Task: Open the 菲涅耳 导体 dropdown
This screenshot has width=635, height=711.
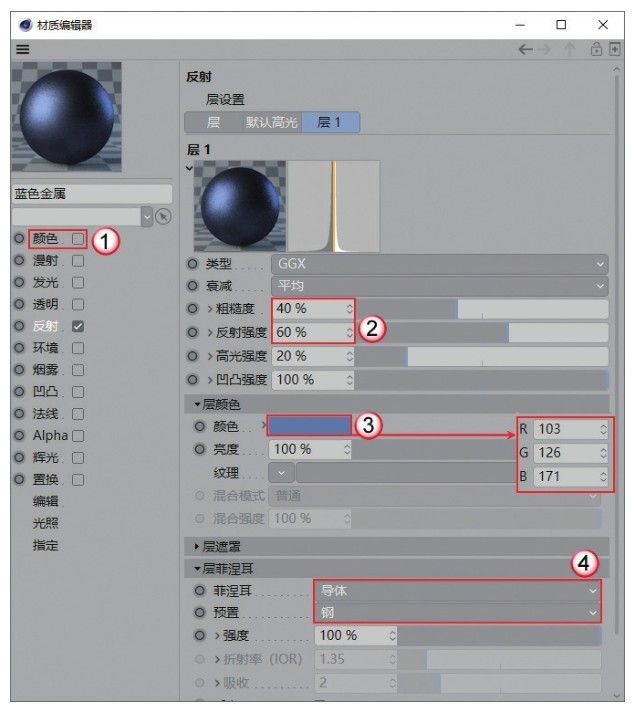Action: pos(457,591)
